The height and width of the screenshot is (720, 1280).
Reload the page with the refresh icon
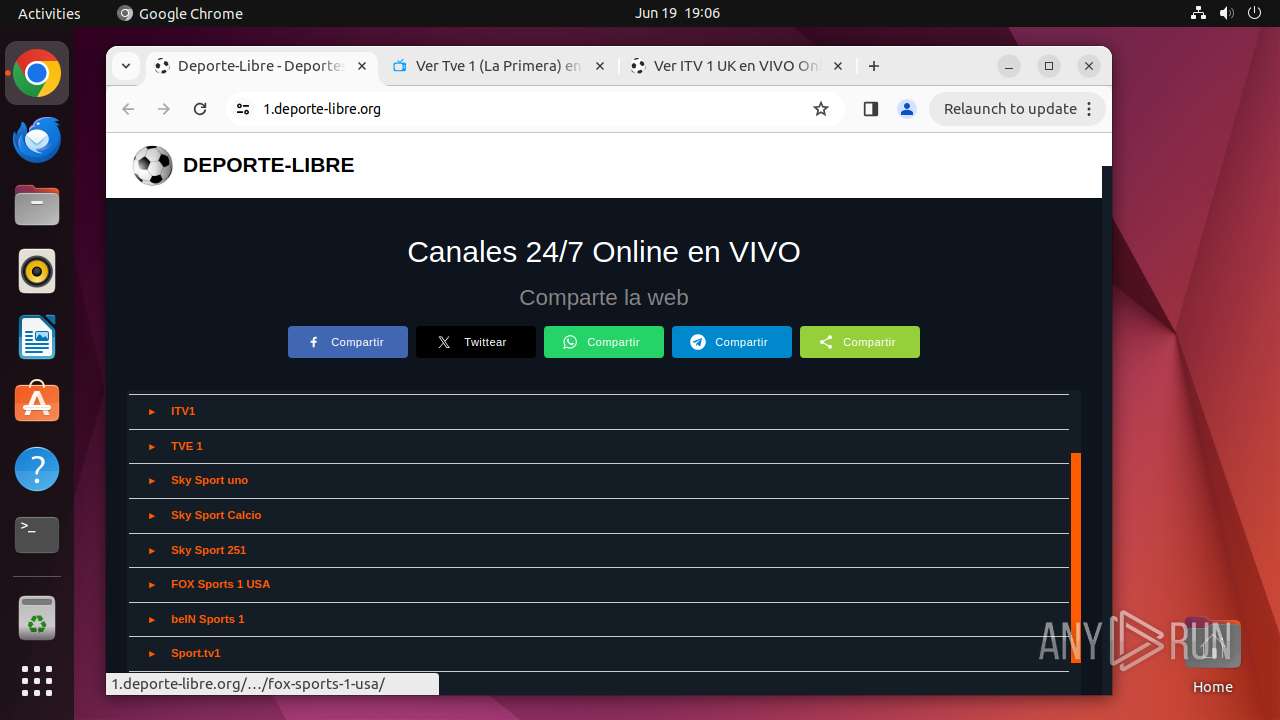click(x=200, y=109)
